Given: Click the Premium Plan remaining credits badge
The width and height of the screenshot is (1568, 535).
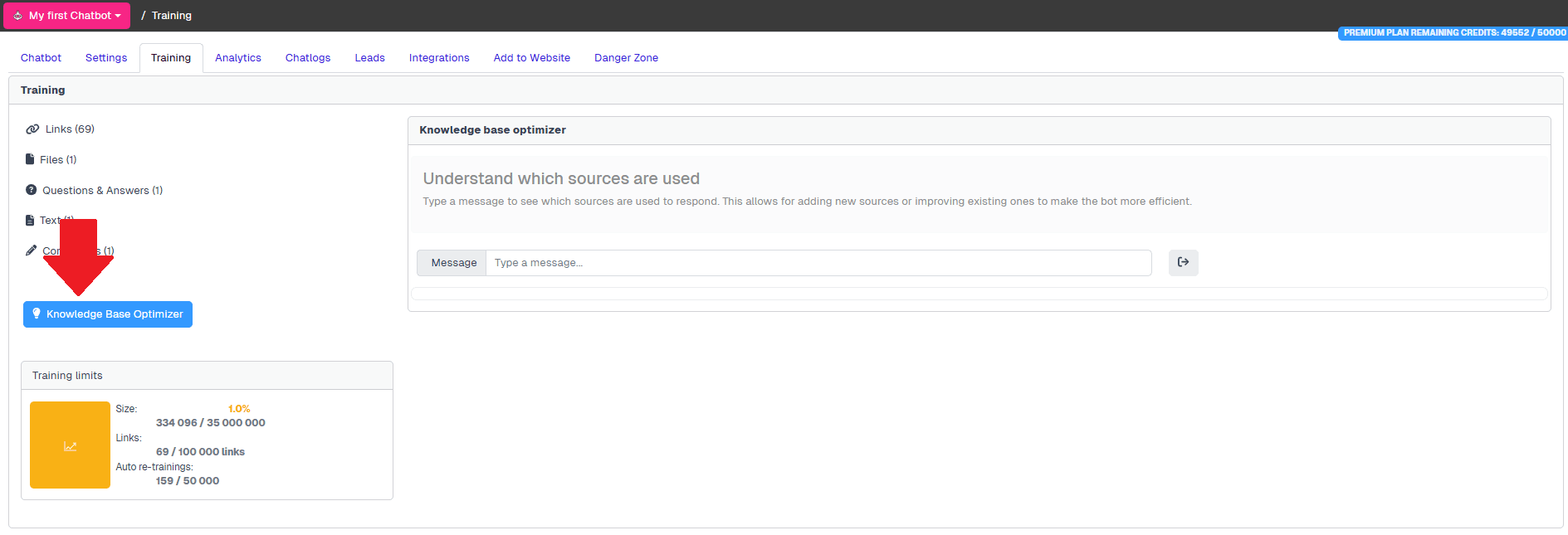Looking at the screenshot, I should (1453, 33).
